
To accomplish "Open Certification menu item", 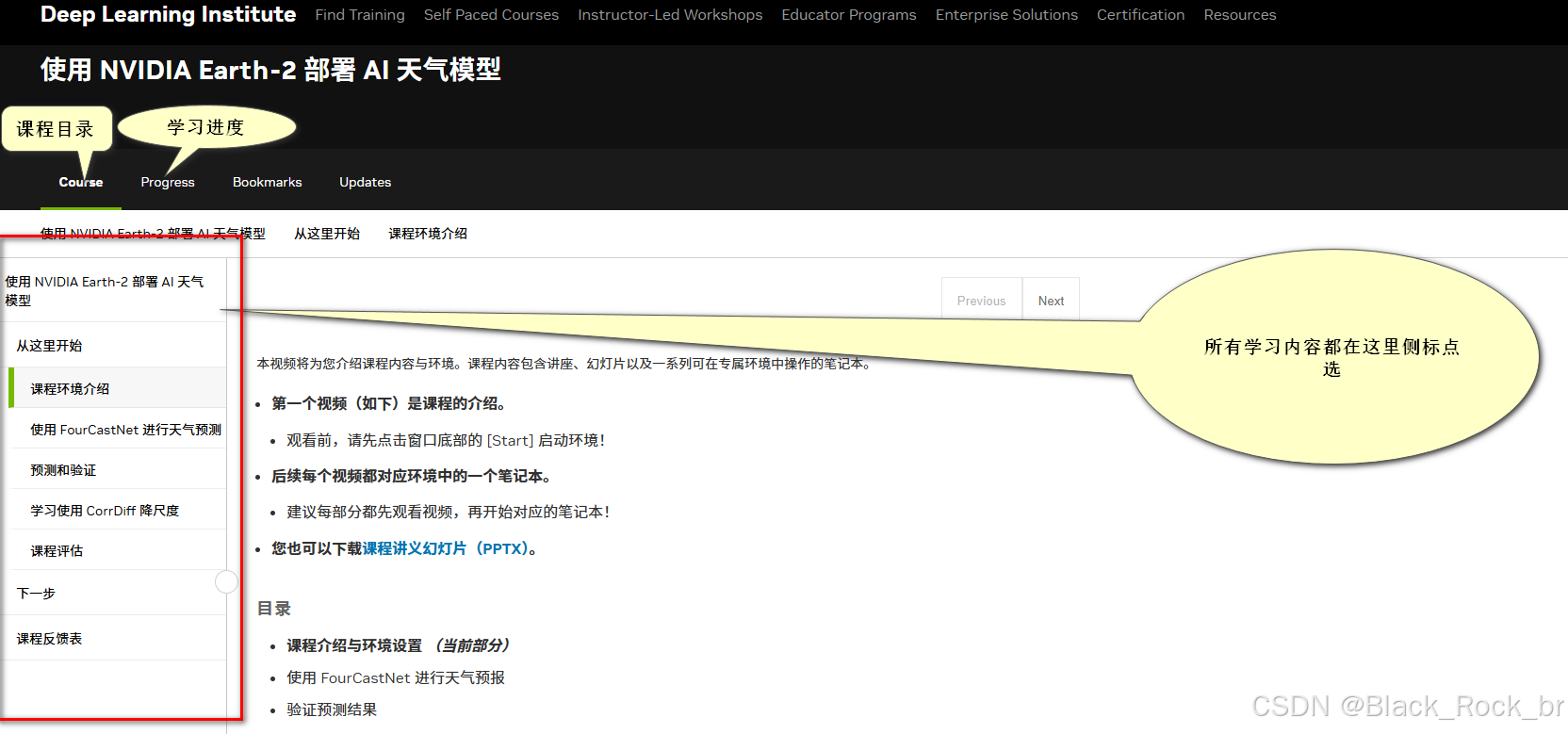I will (x=1140, y=15).
